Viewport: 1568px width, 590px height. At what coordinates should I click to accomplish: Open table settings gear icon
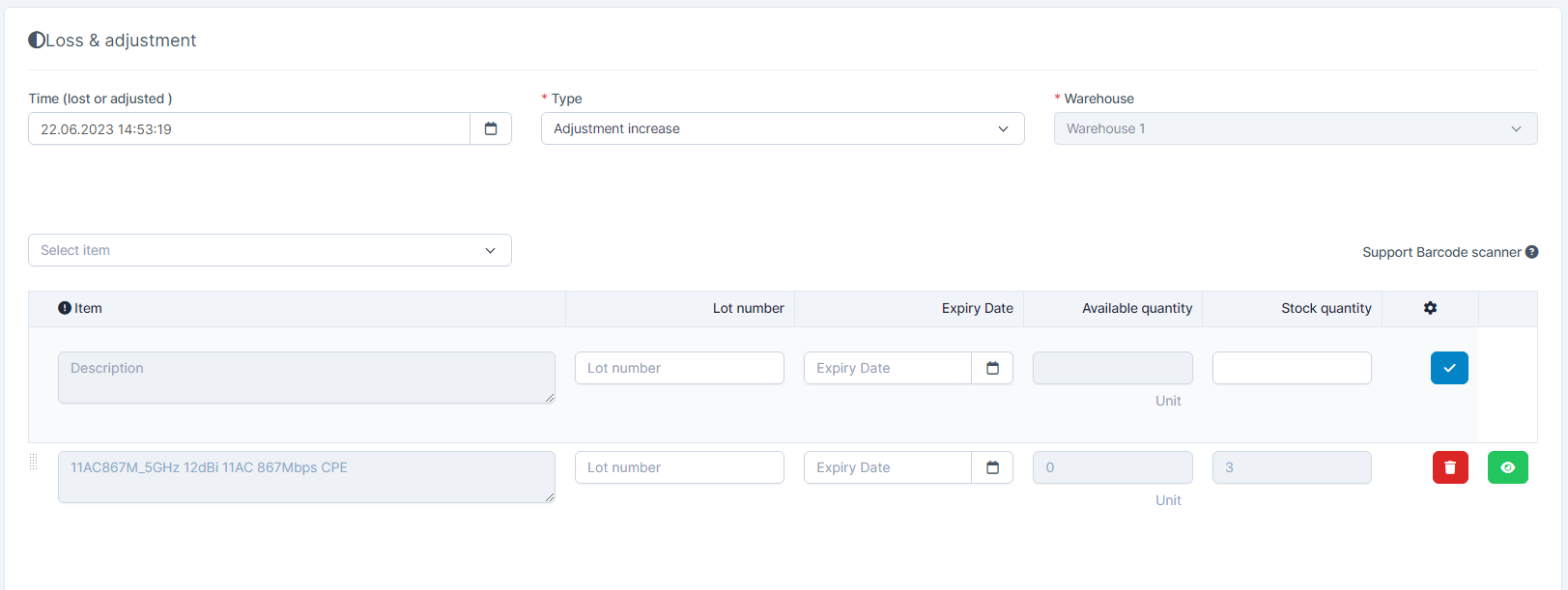point(1430,308)
